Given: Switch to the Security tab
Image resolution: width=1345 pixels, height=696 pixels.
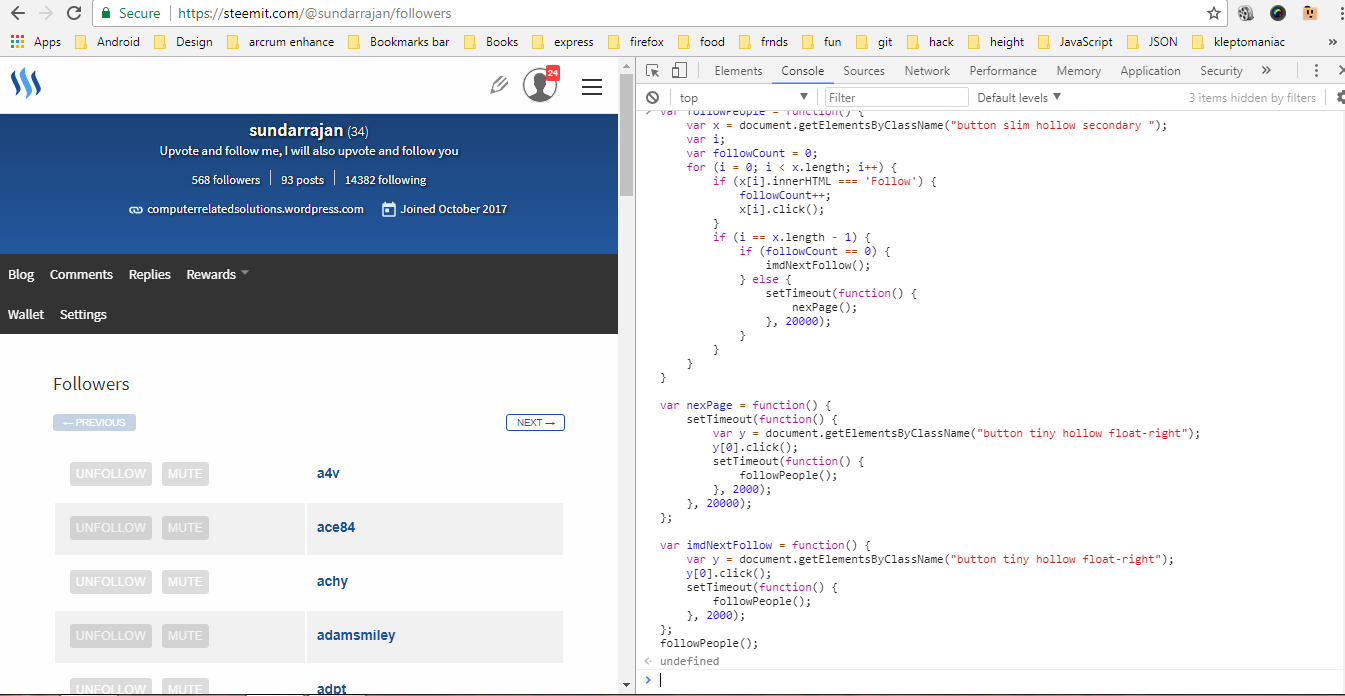Looking at the screenshot, I should (1221, 71).
